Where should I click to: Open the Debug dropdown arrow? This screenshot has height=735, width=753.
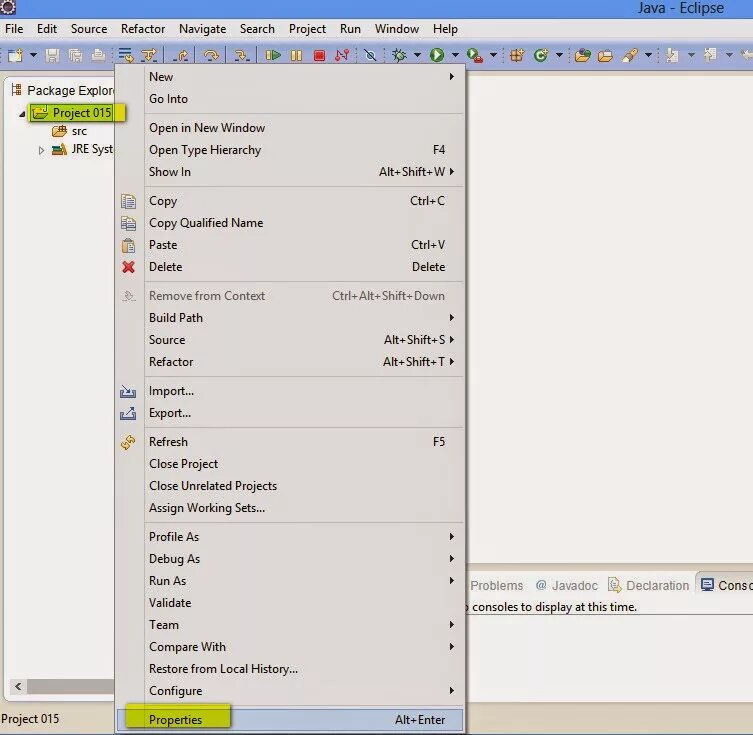click(417, 55)
